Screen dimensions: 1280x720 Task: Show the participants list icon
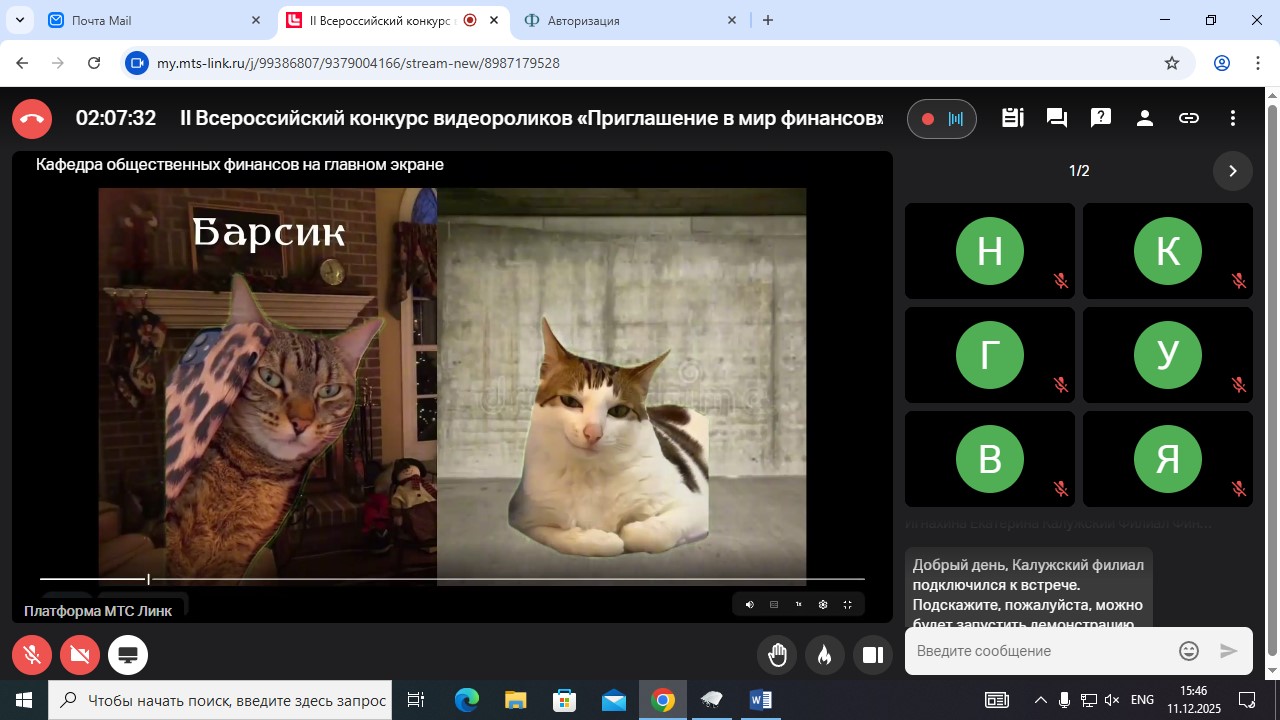tap(1145, 118)
